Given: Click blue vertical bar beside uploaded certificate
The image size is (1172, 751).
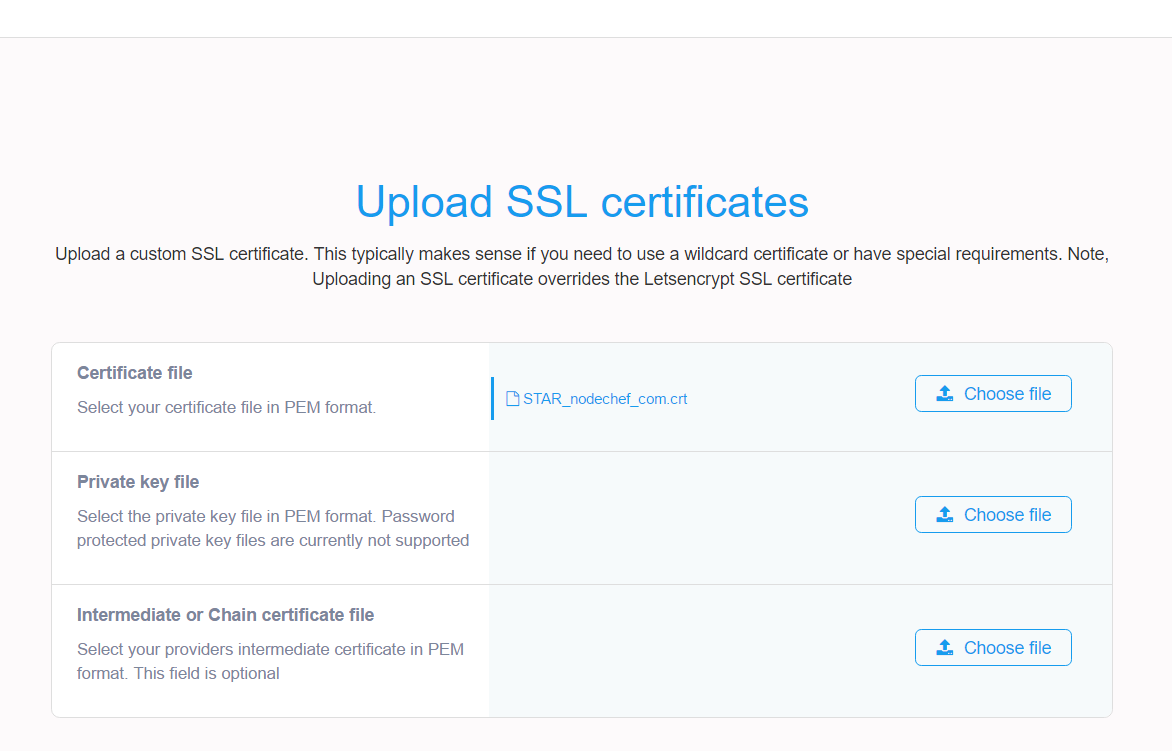Looking at the screenshot, I should 493,398.
